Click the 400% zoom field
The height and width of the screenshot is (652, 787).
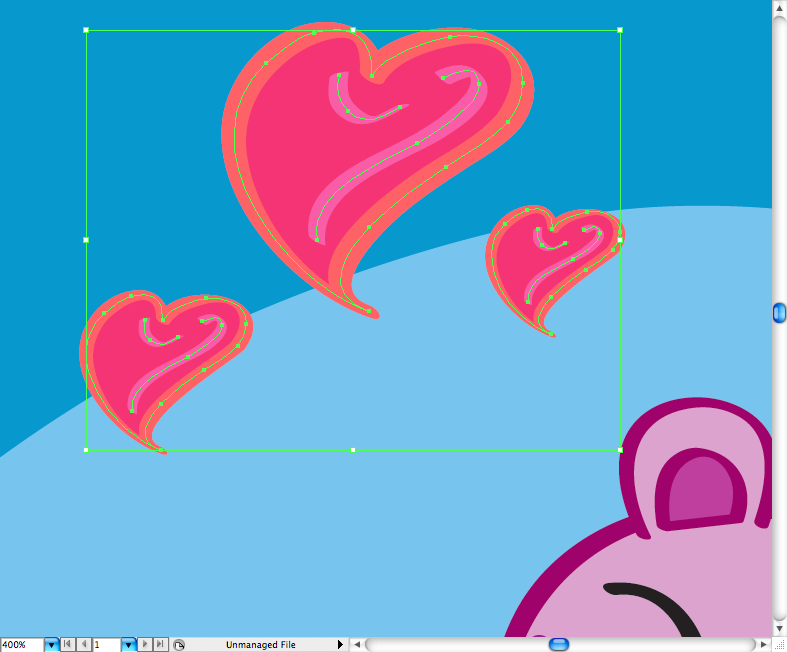click(x=21, y=645)
